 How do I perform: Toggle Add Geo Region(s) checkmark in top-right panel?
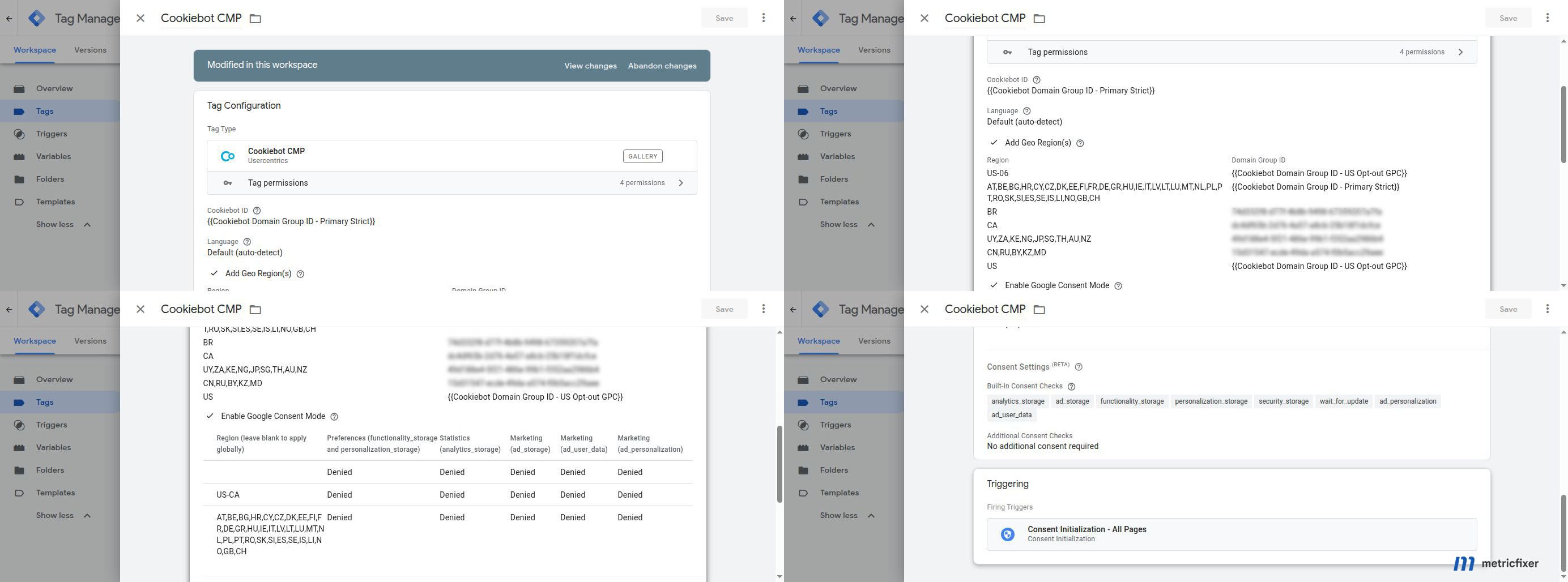994,142
